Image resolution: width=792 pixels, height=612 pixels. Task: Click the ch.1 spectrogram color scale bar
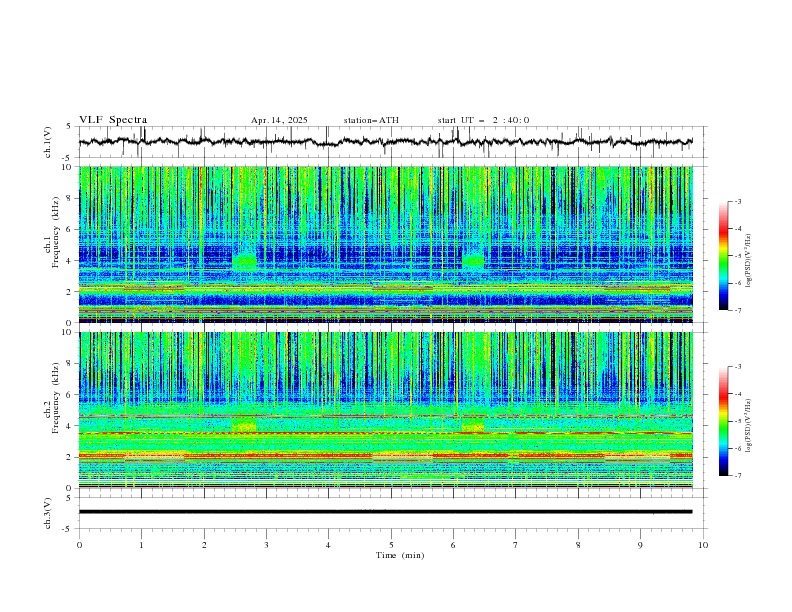[x=723, y=256]
